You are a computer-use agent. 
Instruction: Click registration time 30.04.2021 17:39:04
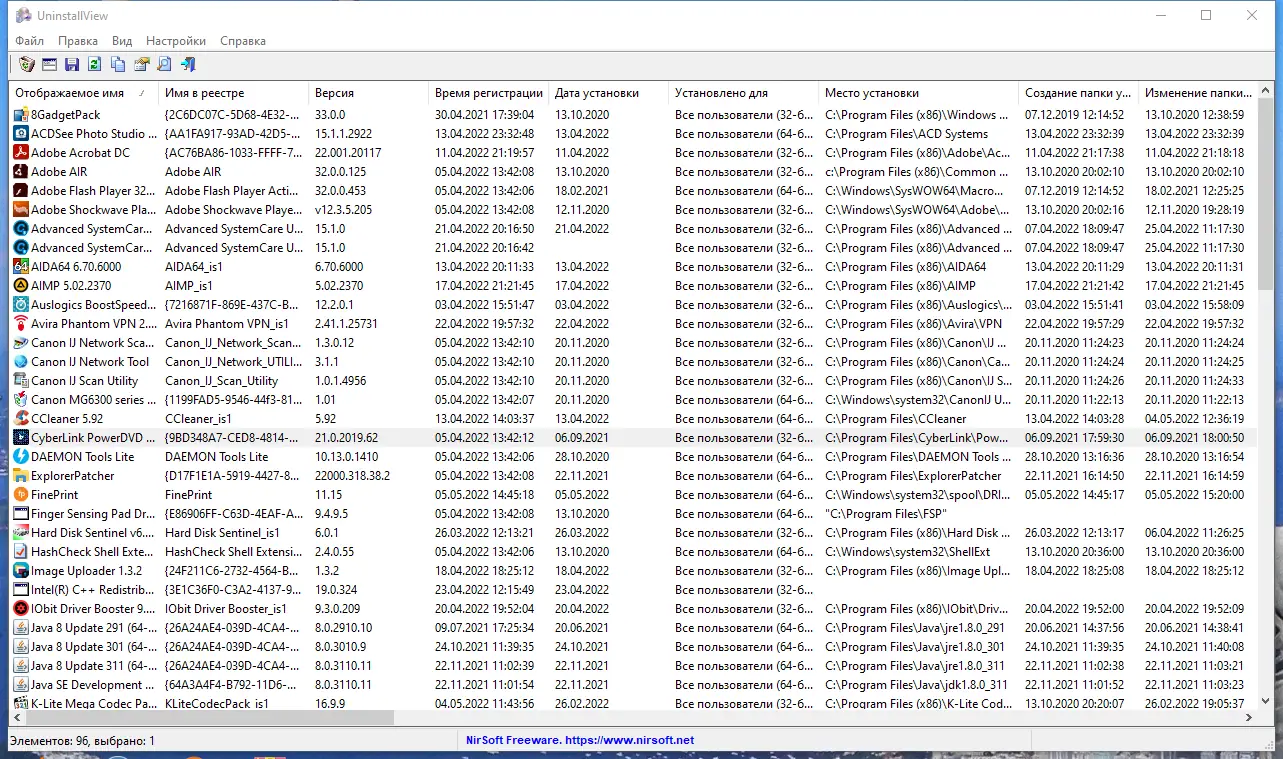tap(484, 115)
